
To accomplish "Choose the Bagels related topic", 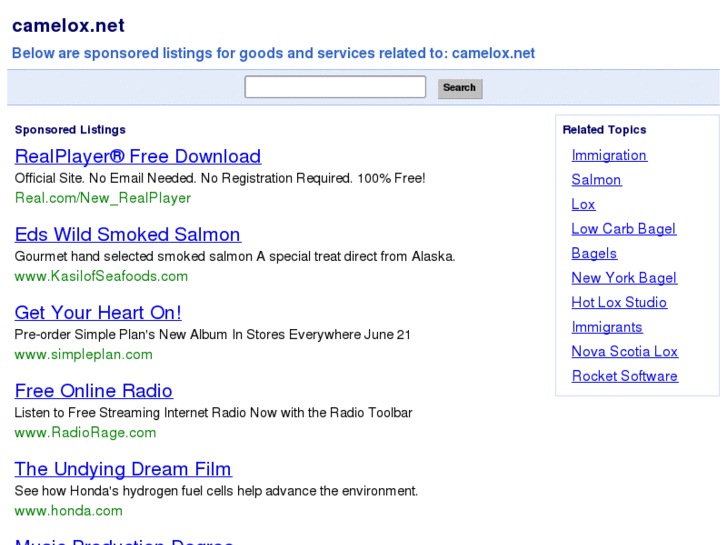I will pyautogui.click(x=594, y=253).
